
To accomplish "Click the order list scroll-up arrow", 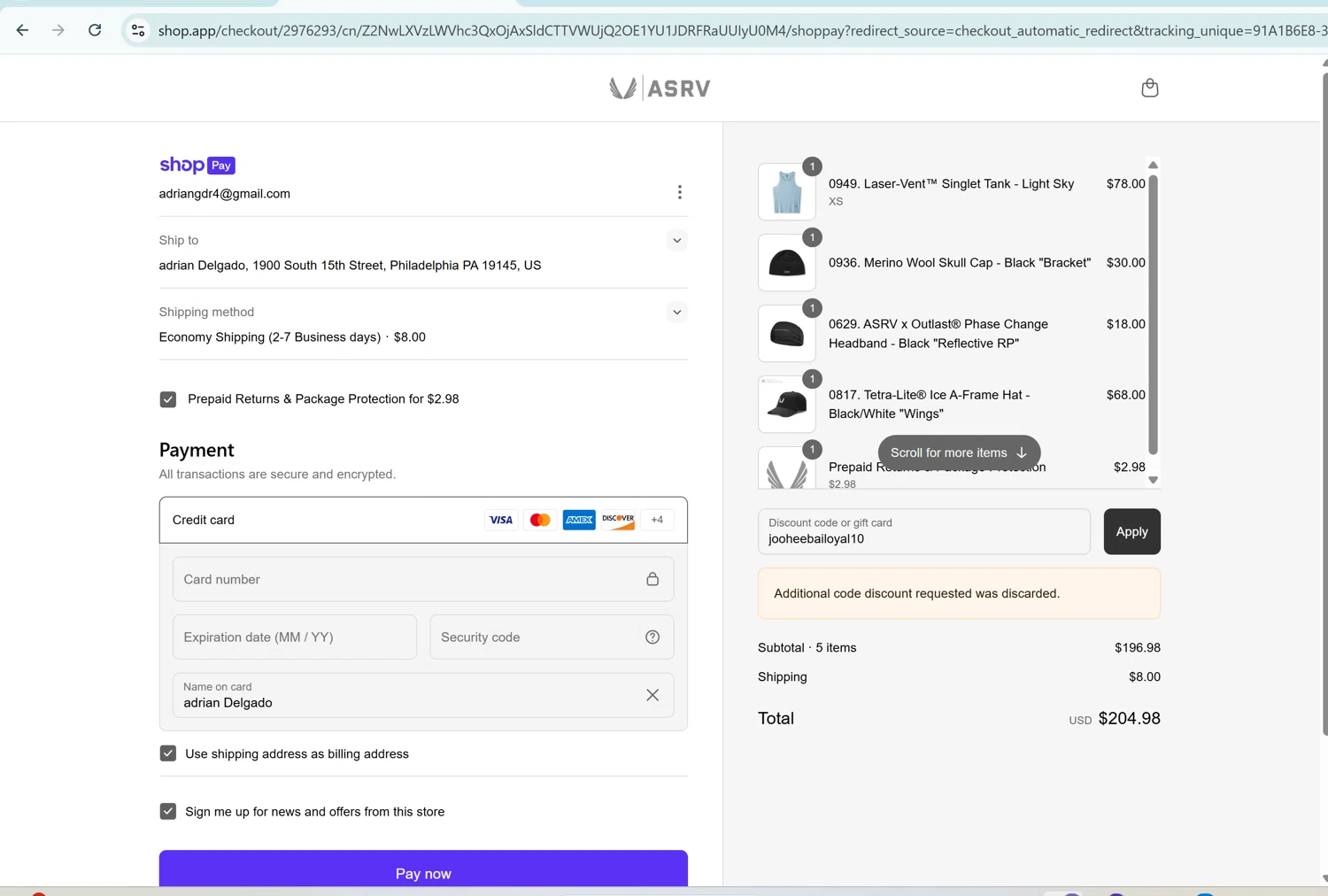I will [1153, 165].
